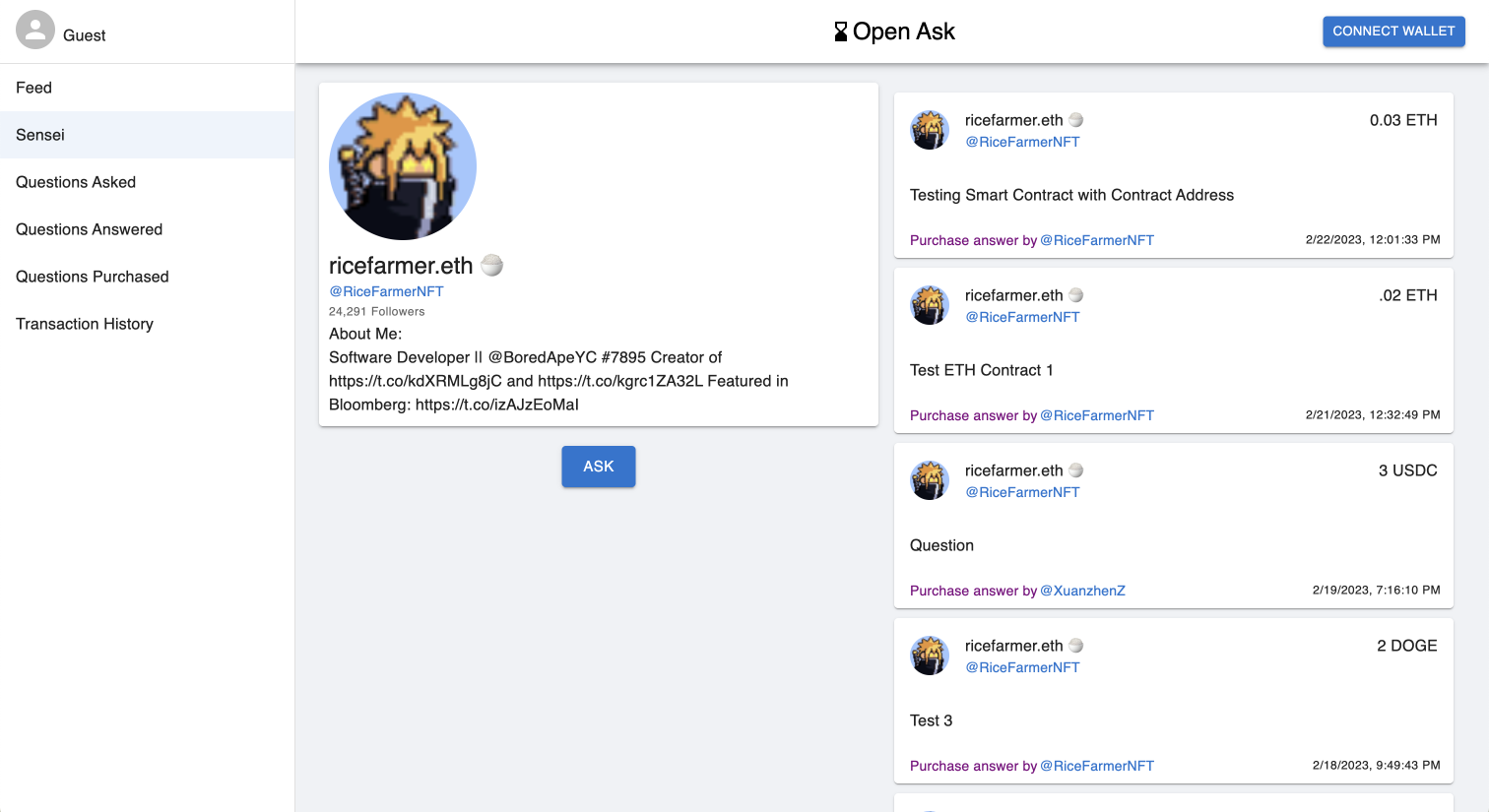The width and height of the screenshot is (1489, 812).
Task: Open Questions Purchased from the sidebar
Action: click(x=92, y=277)
